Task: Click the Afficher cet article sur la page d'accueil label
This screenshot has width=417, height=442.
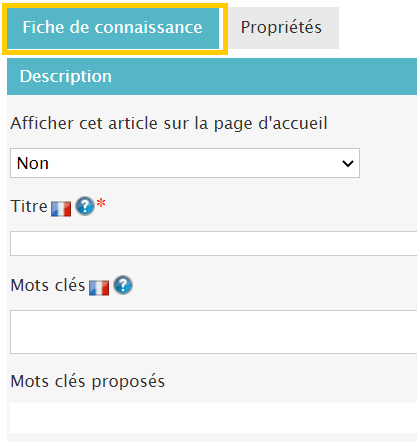Action: (169, 123)
